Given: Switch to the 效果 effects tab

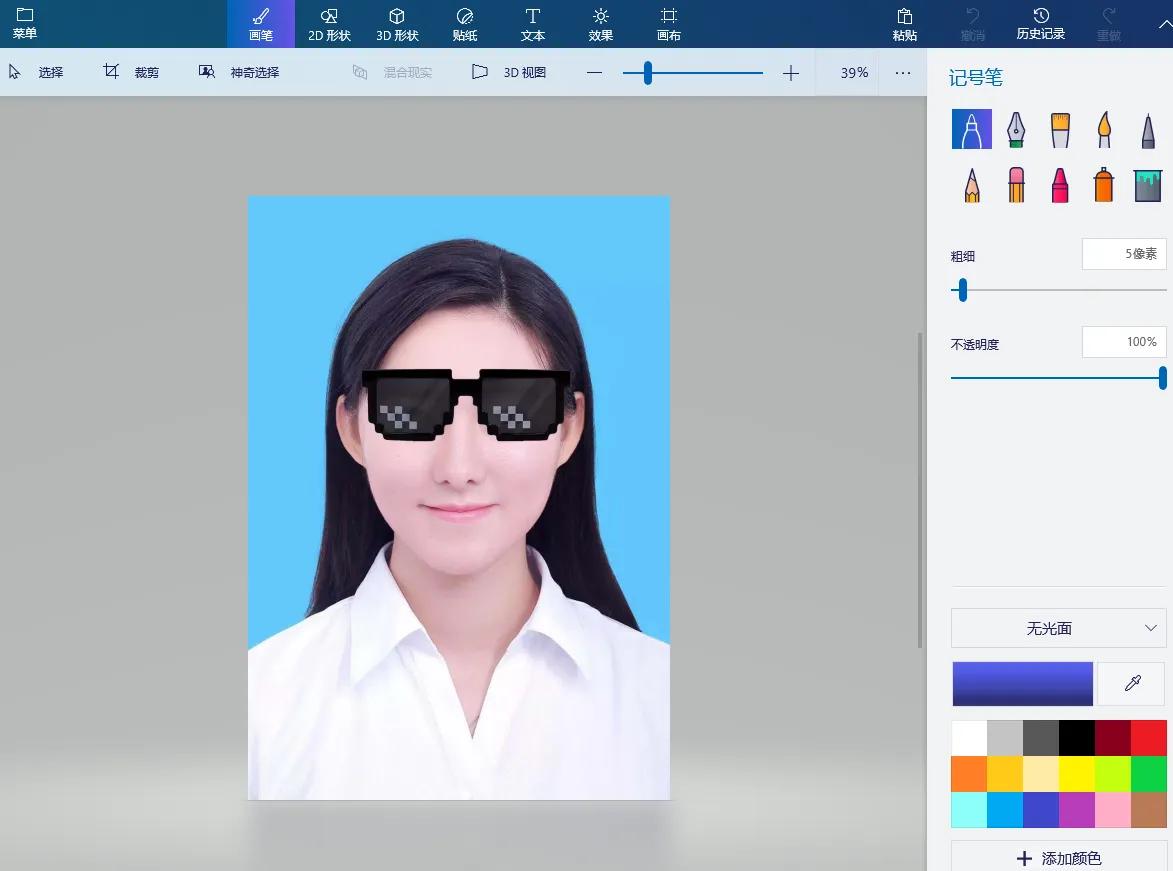Looking at the screenshot, I should point(600,24).
